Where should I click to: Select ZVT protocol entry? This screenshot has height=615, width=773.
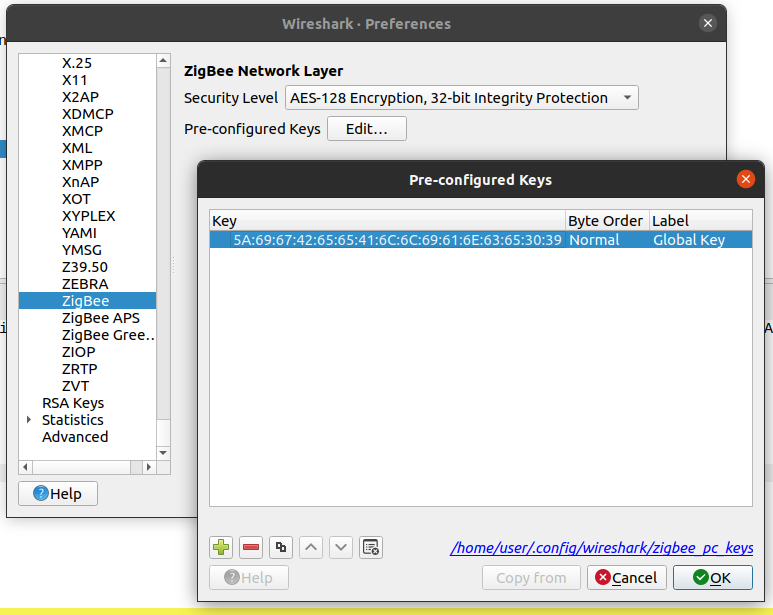click(75, 386)
